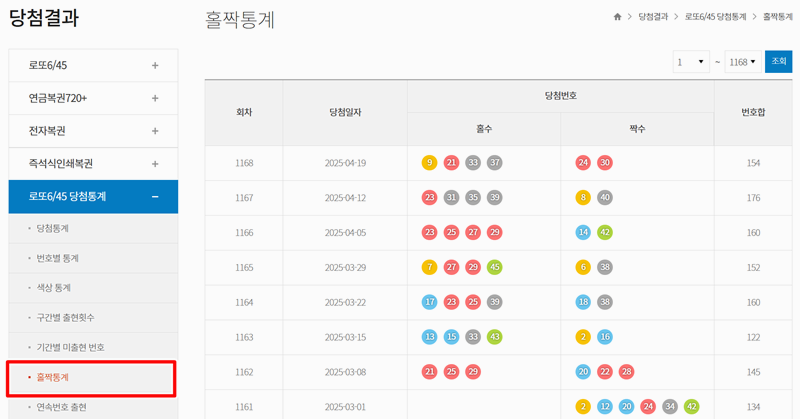Click the 연금복권720+ sidebar menu label
The image size is (800, 419).
coord(58,98)
